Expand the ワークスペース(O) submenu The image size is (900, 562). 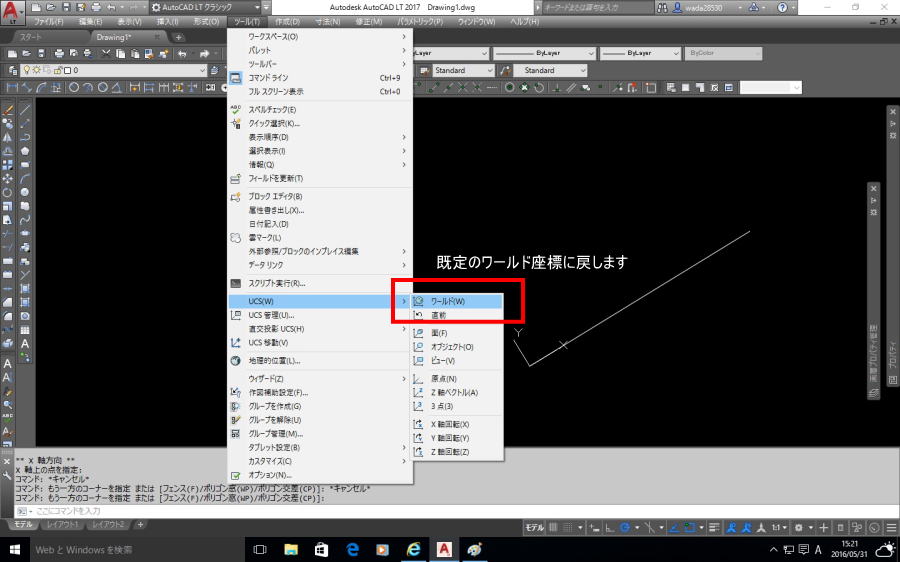click(320, 37)
